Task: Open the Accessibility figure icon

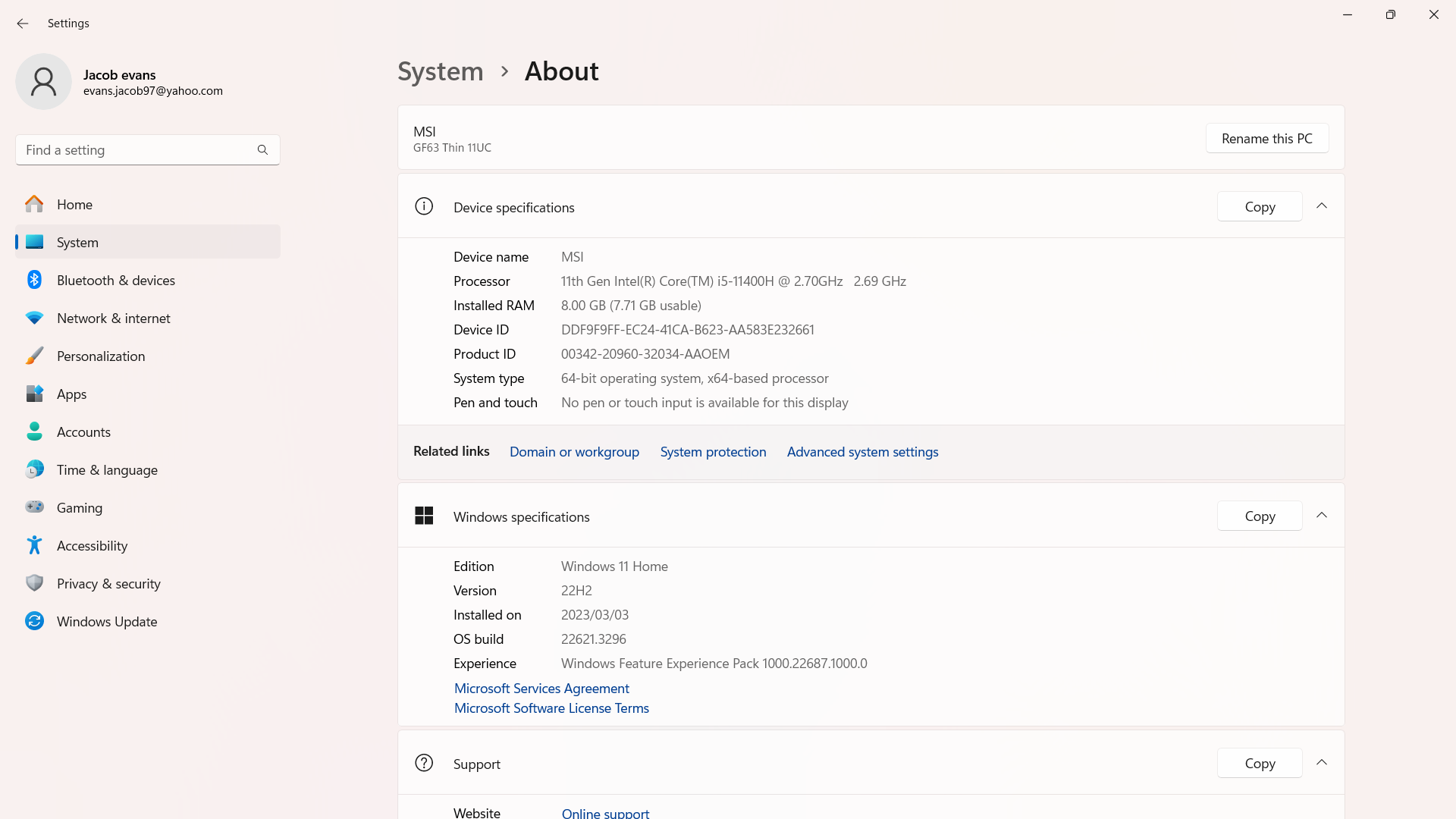Action: tap(34, 545)
